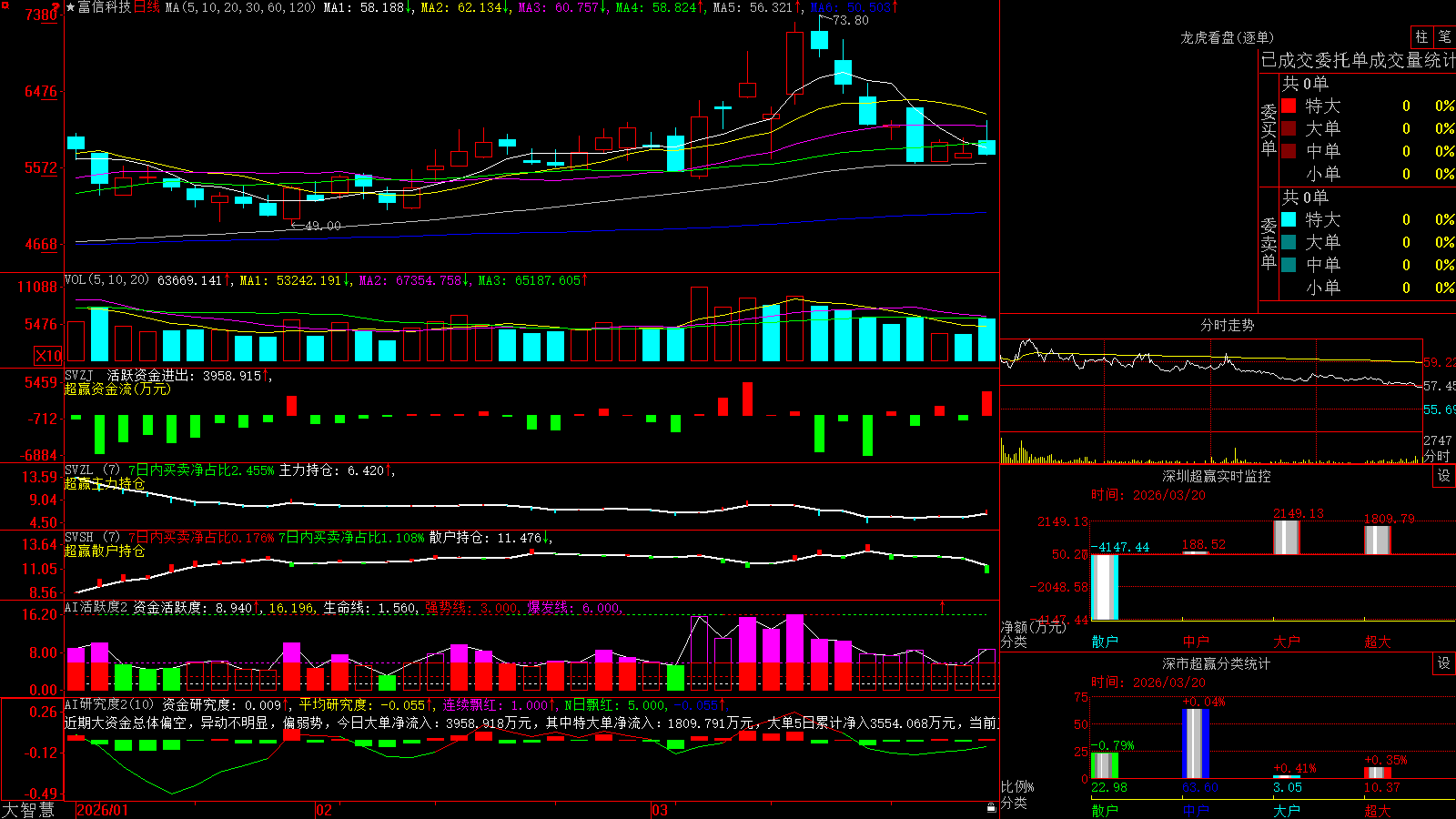Screen dimensions: 1456x819
Task: Select 超大 in 深圳超赢实时监控 chart
Action: point(1378,642)
